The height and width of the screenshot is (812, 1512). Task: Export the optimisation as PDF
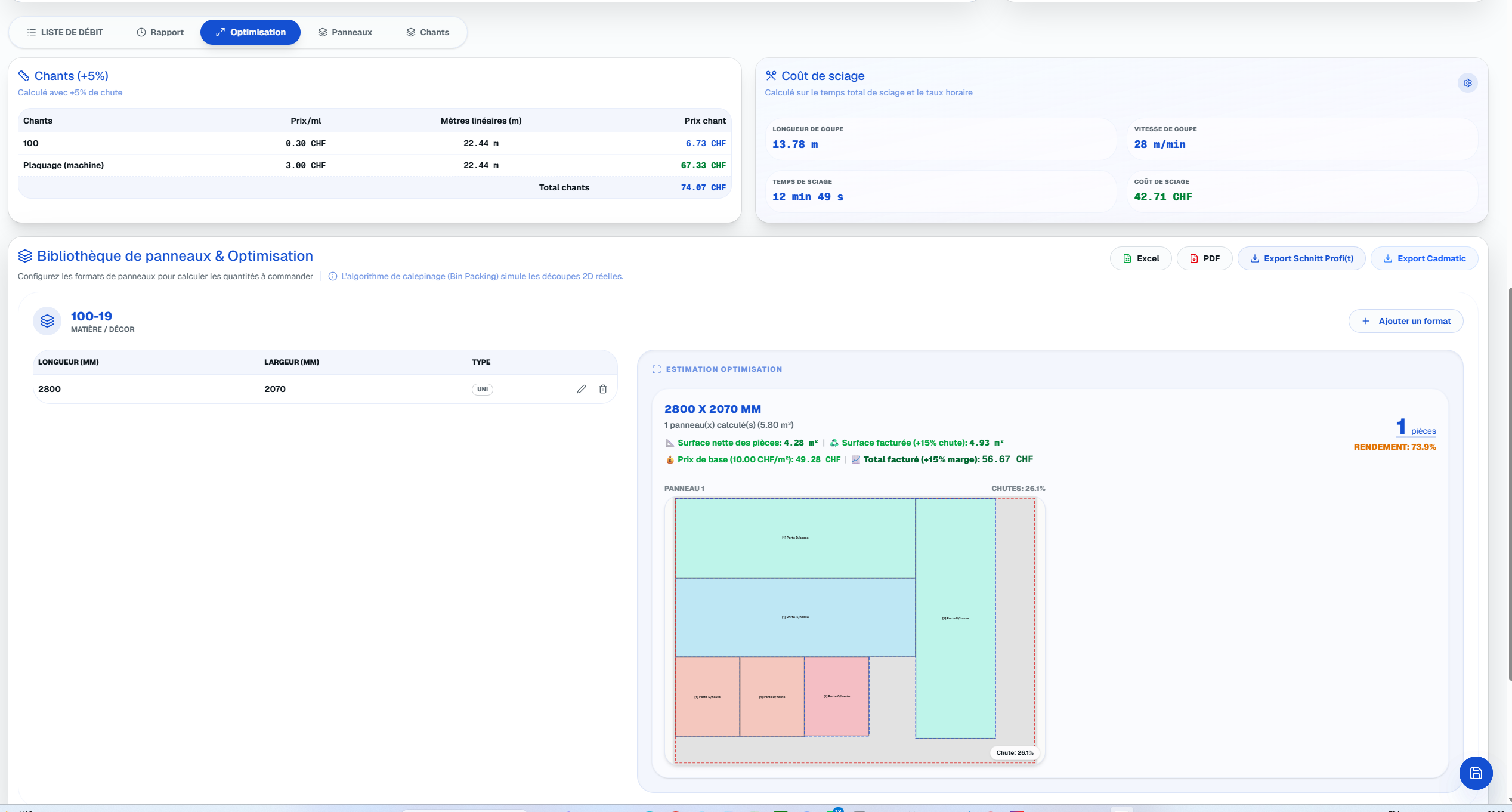click(x=1205, y=258)
